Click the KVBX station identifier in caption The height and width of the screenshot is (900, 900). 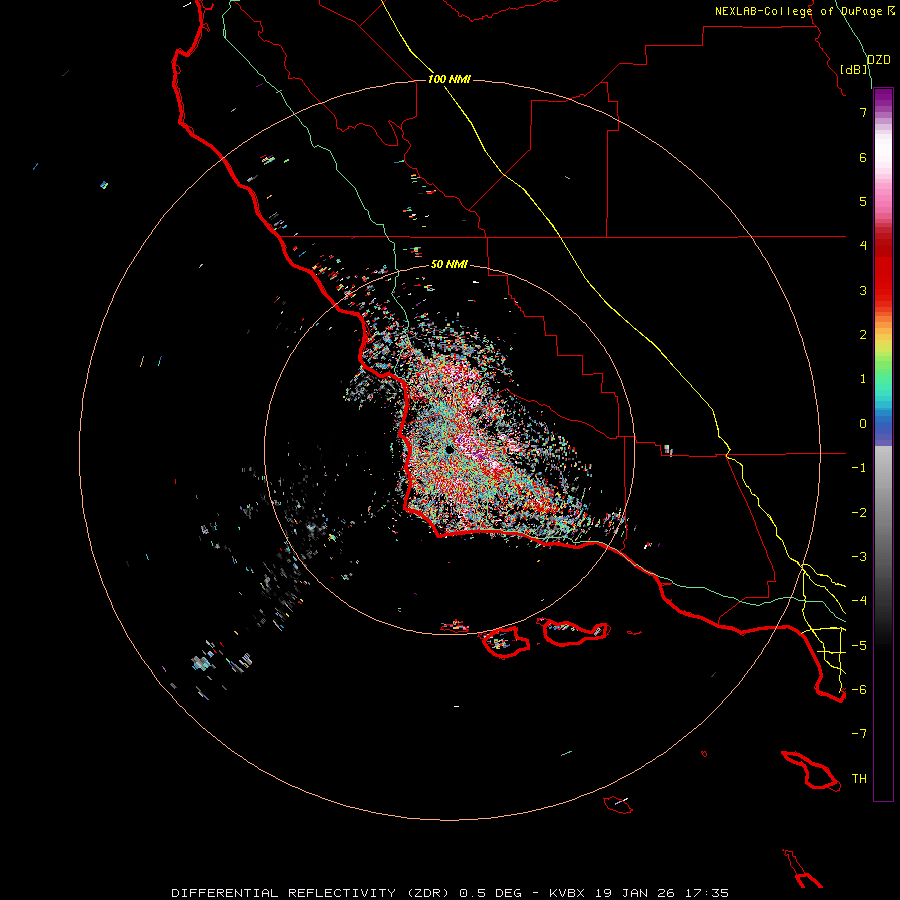(x=567, y=893)
